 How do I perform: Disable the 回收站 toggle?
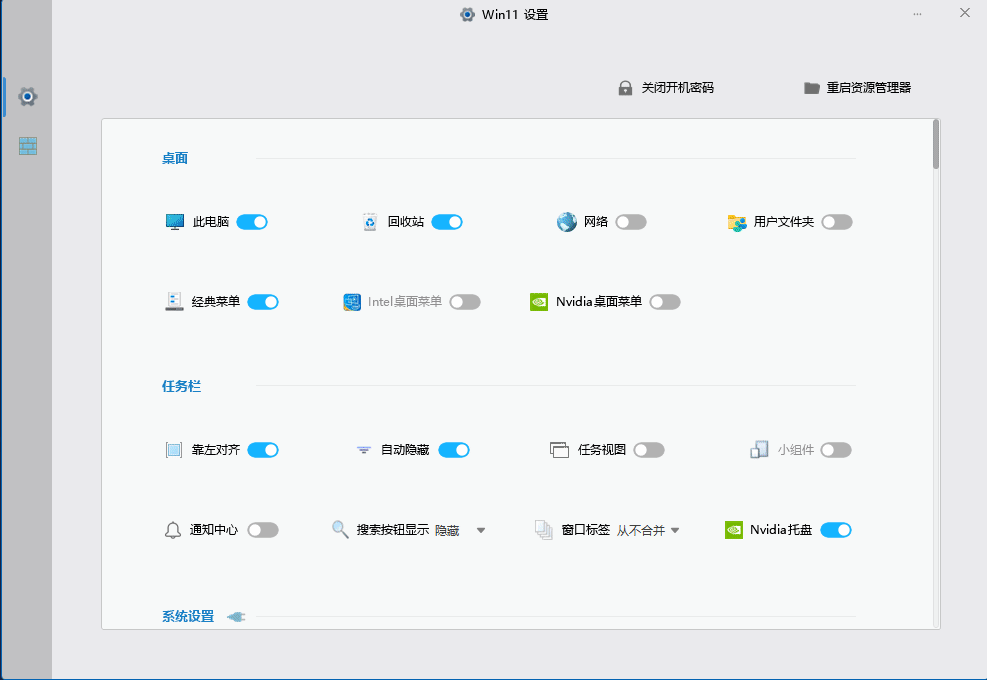(x=447, y=221)
